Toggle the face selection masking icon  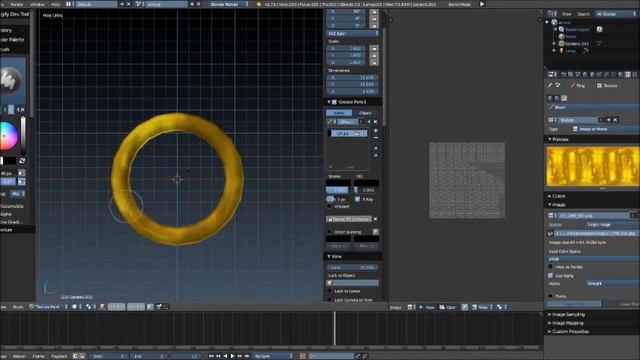click(102, 307)
